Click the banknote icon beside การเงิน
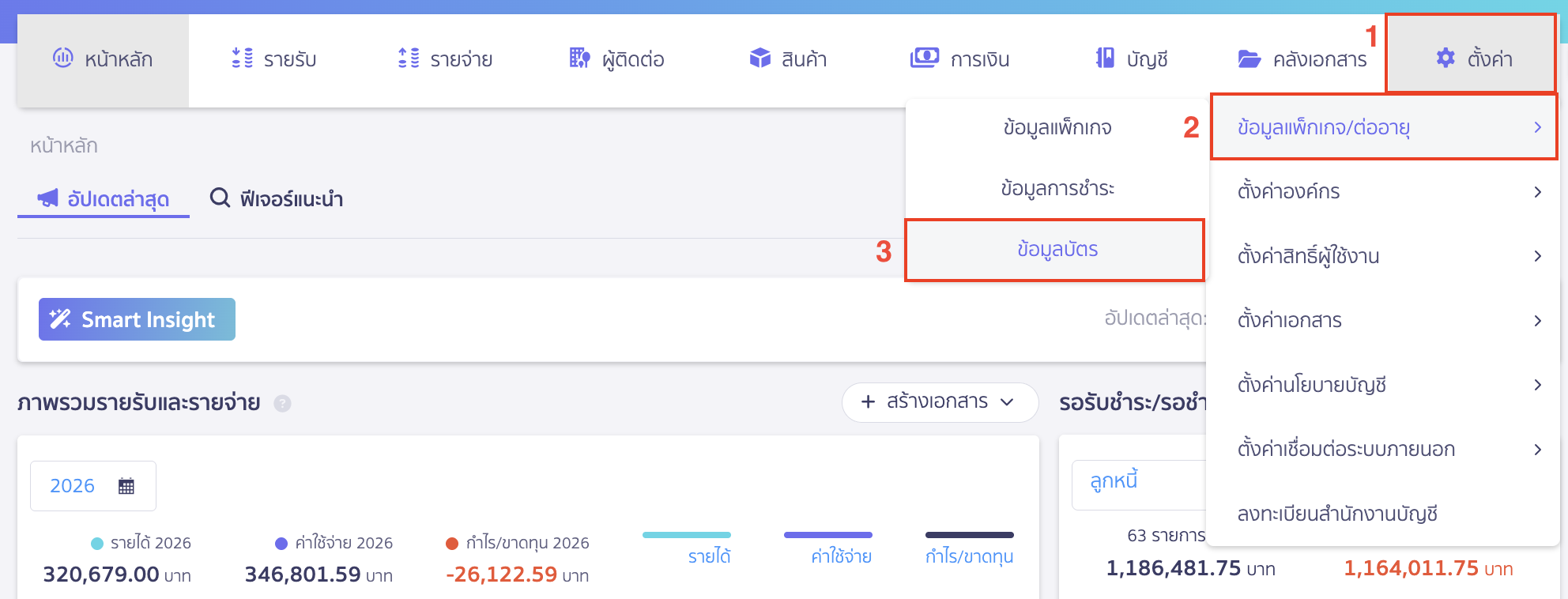 pos(925,58)
